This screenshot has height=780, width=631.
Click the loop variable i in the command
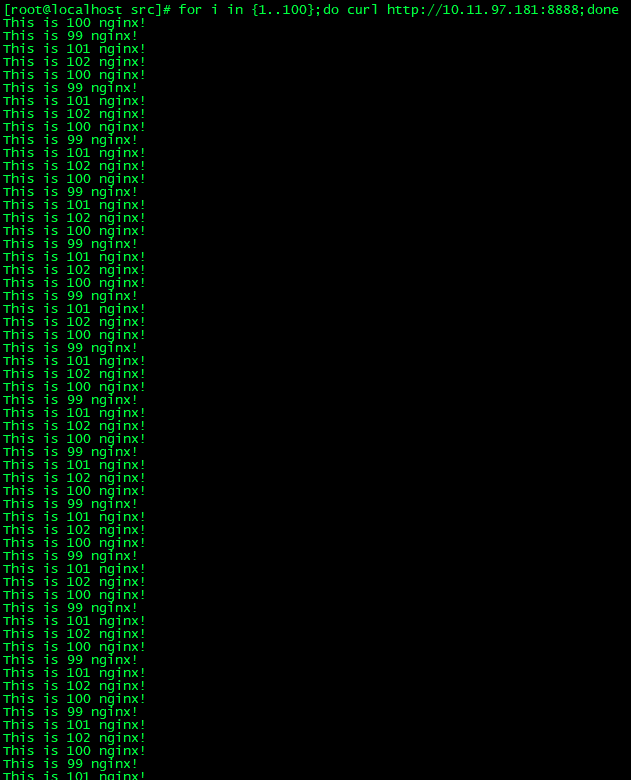pos(214,9)
